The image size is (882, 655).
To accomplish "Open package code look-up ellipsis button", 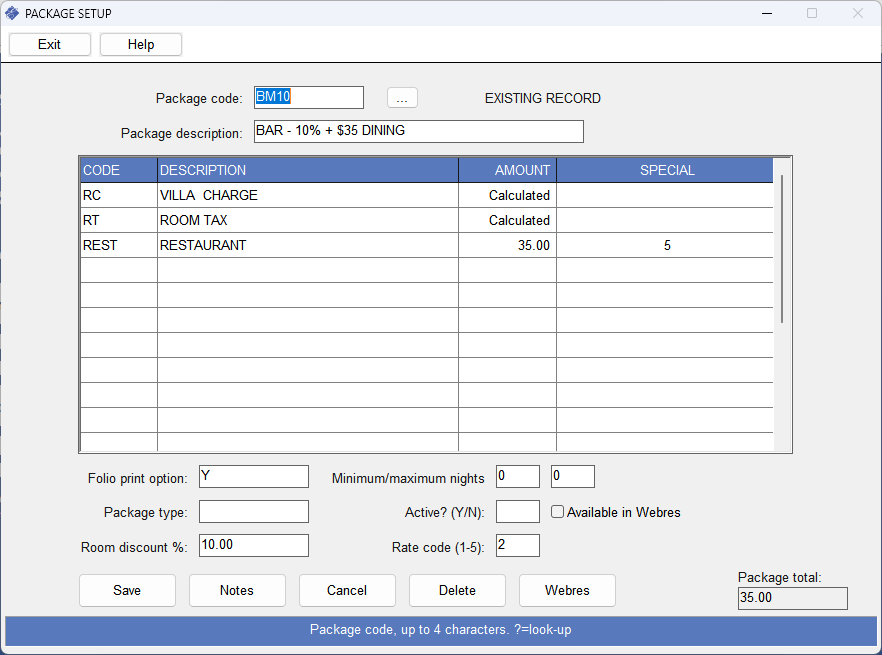I will click(x=402, y=98).
